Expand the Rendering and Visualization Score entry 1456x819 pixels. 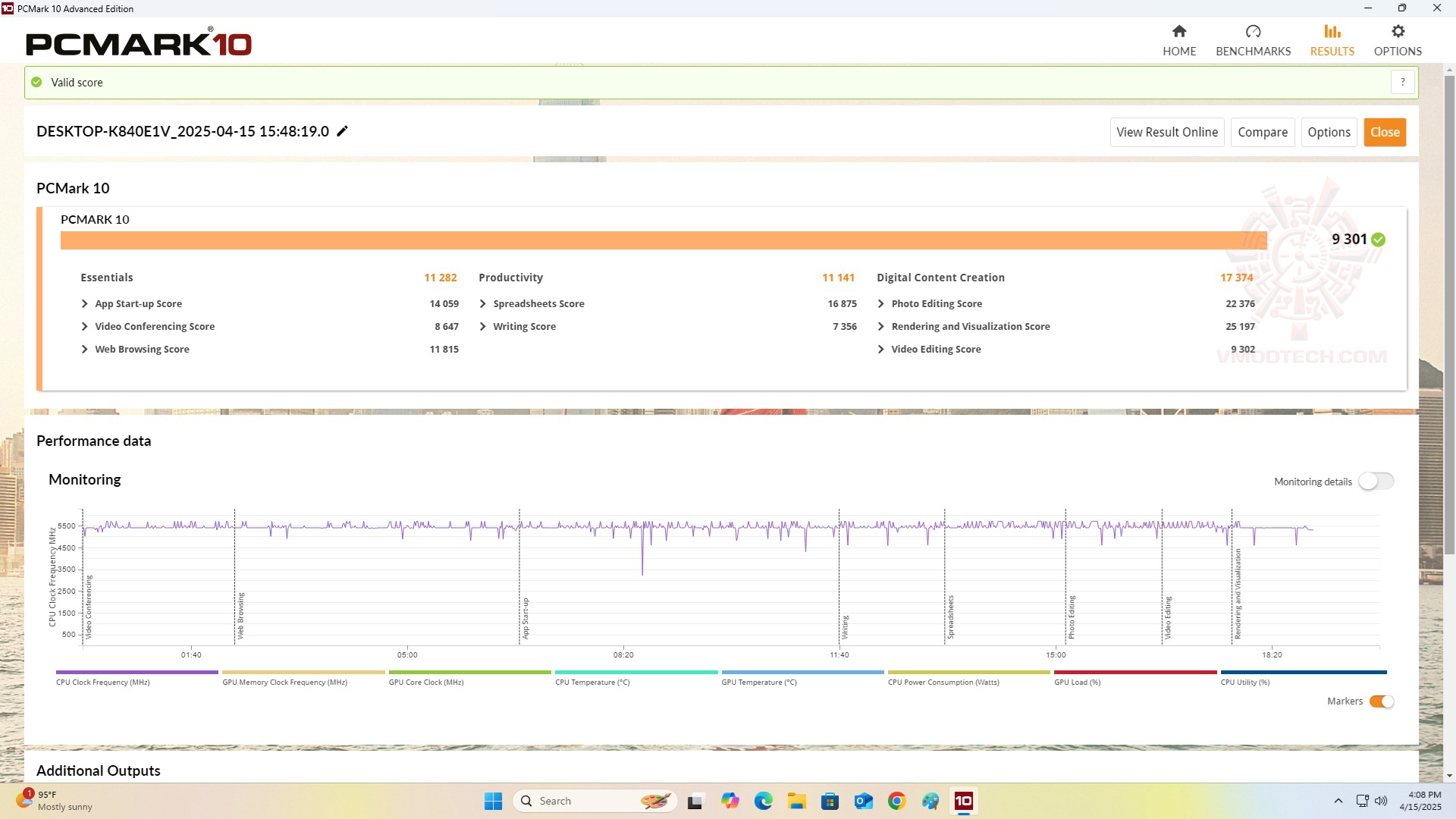coord(880,326)
